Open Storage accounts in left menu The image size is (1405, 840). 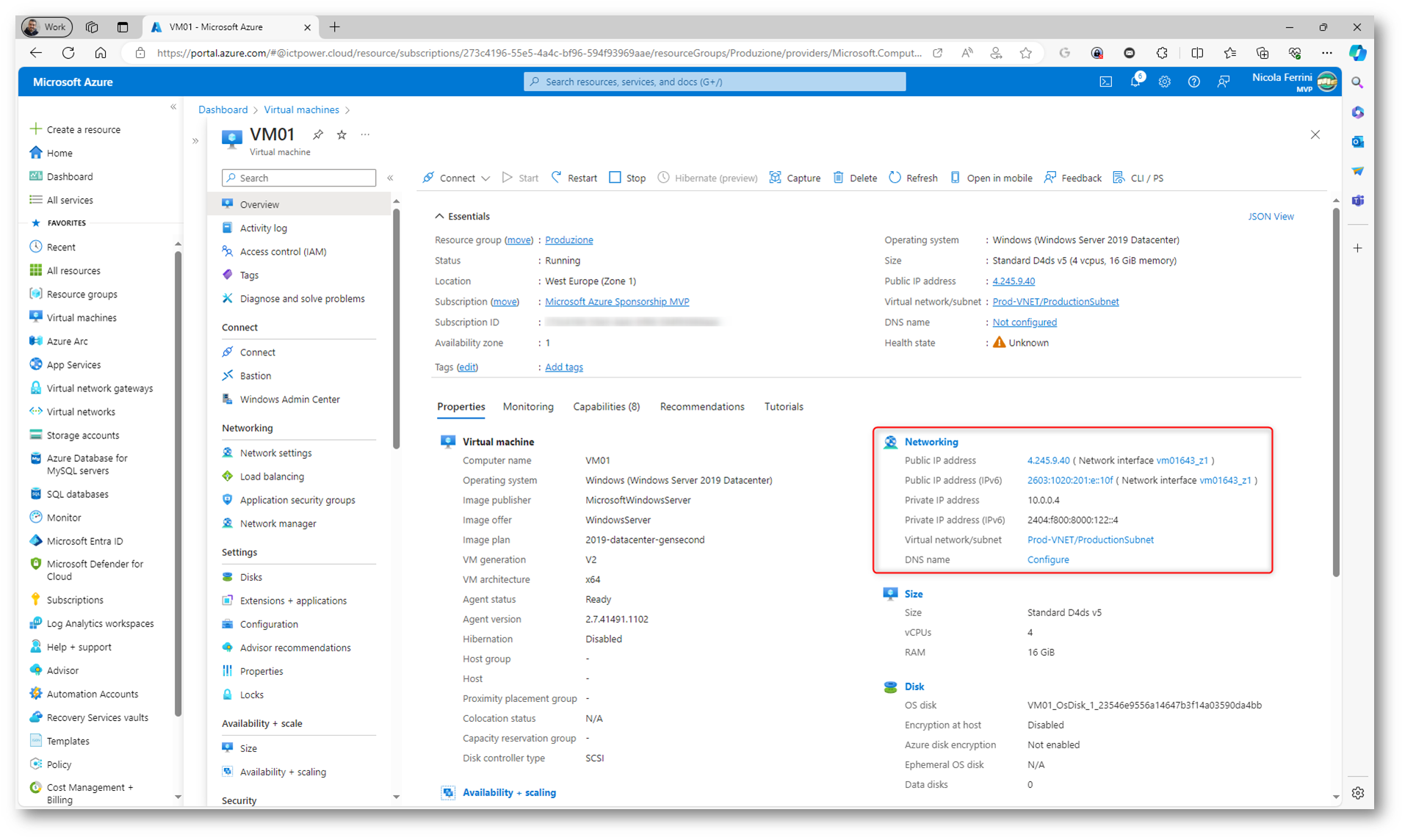(82, 435)
